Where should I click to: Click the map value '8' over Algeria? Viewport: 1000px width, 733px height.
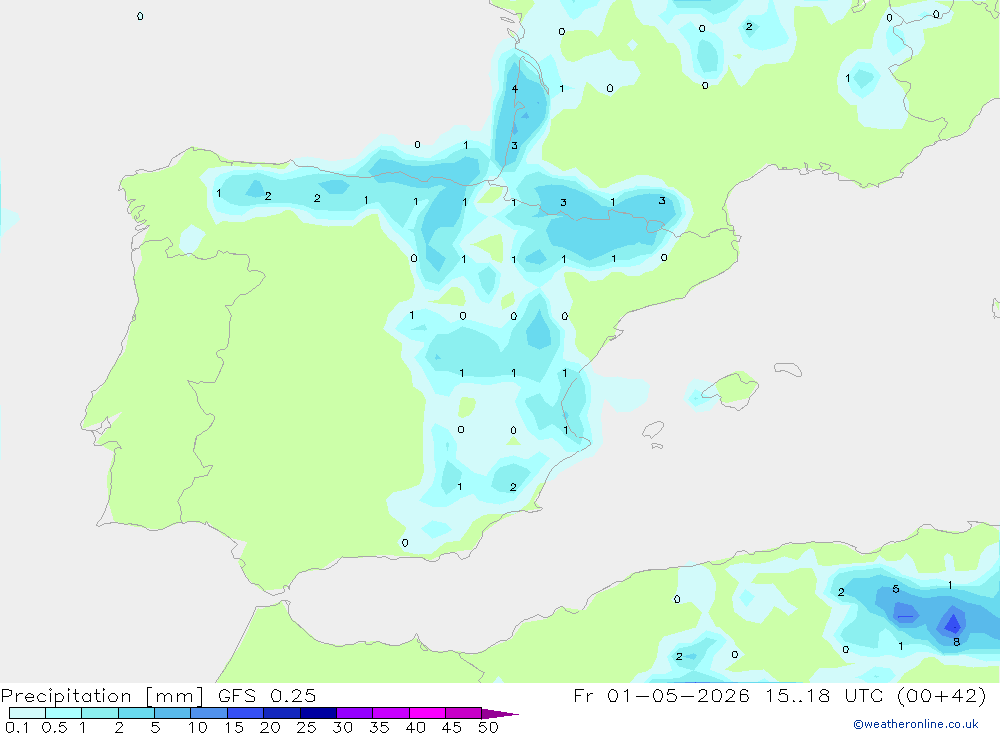tap(957, 642)
